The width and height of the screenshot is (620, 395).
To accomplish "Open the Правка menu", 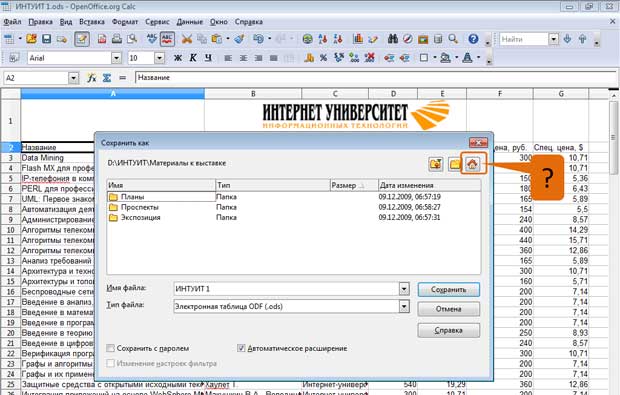I will (40, 22).
